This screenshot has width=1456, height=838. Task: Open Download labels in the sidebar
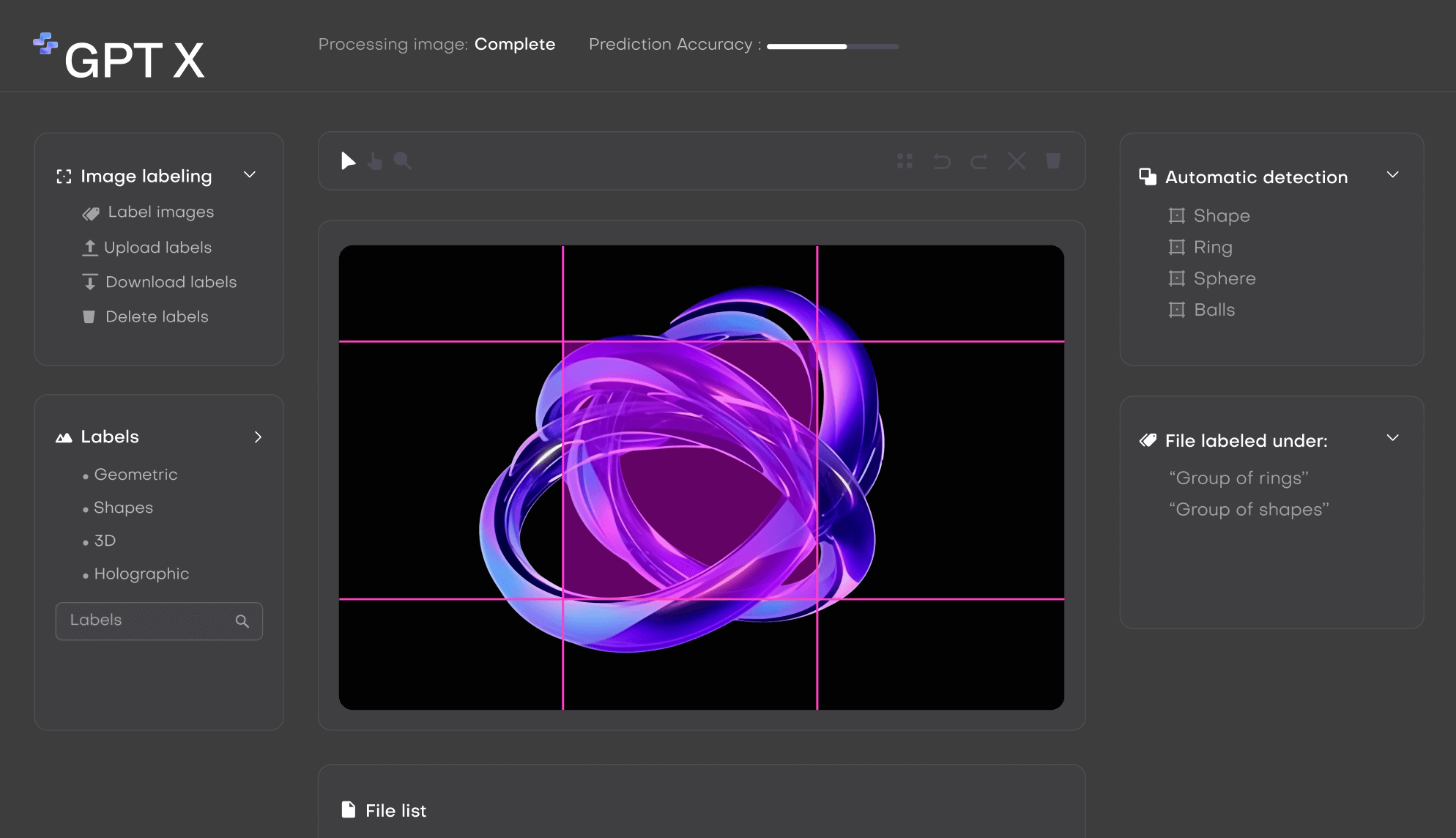(171, 281)
